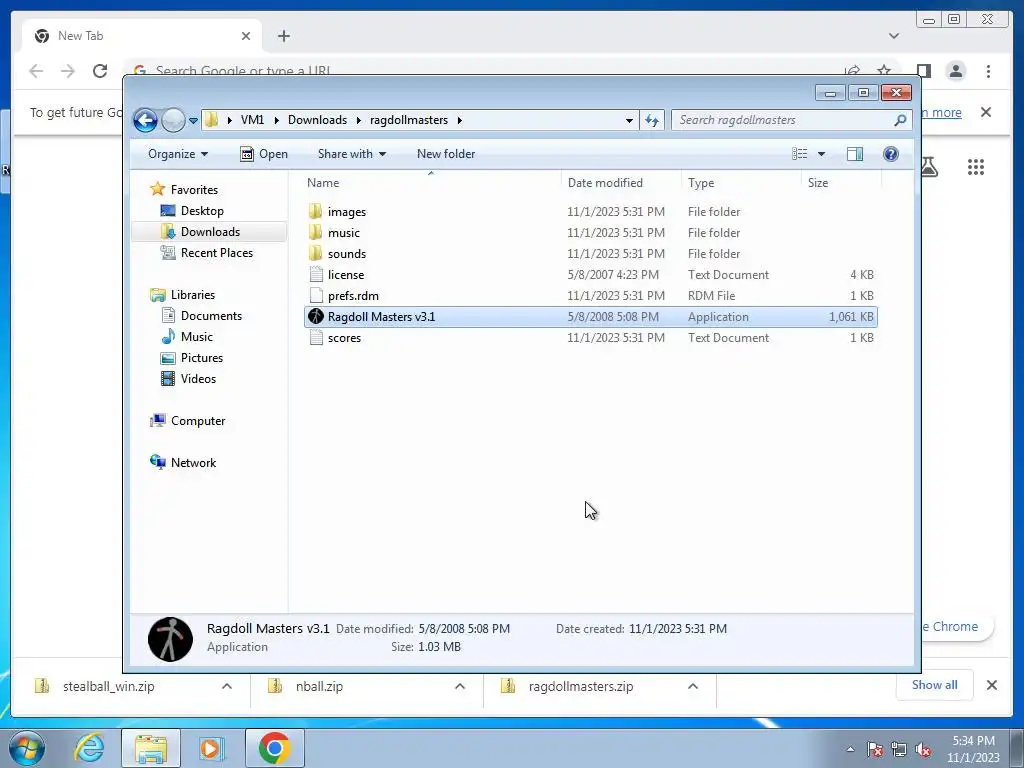This screenshot has height=768, width=1024.
Task: Click Show all downloads in Chrome
Action: click(935, 685)
